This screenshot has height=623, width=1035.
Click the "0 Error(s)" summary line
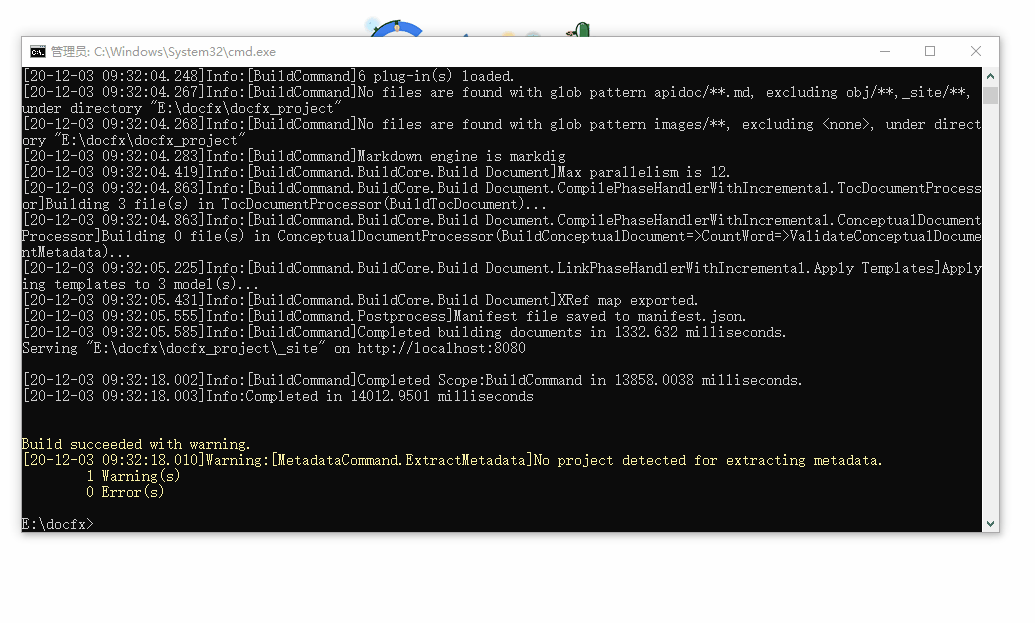pos(125,492)
